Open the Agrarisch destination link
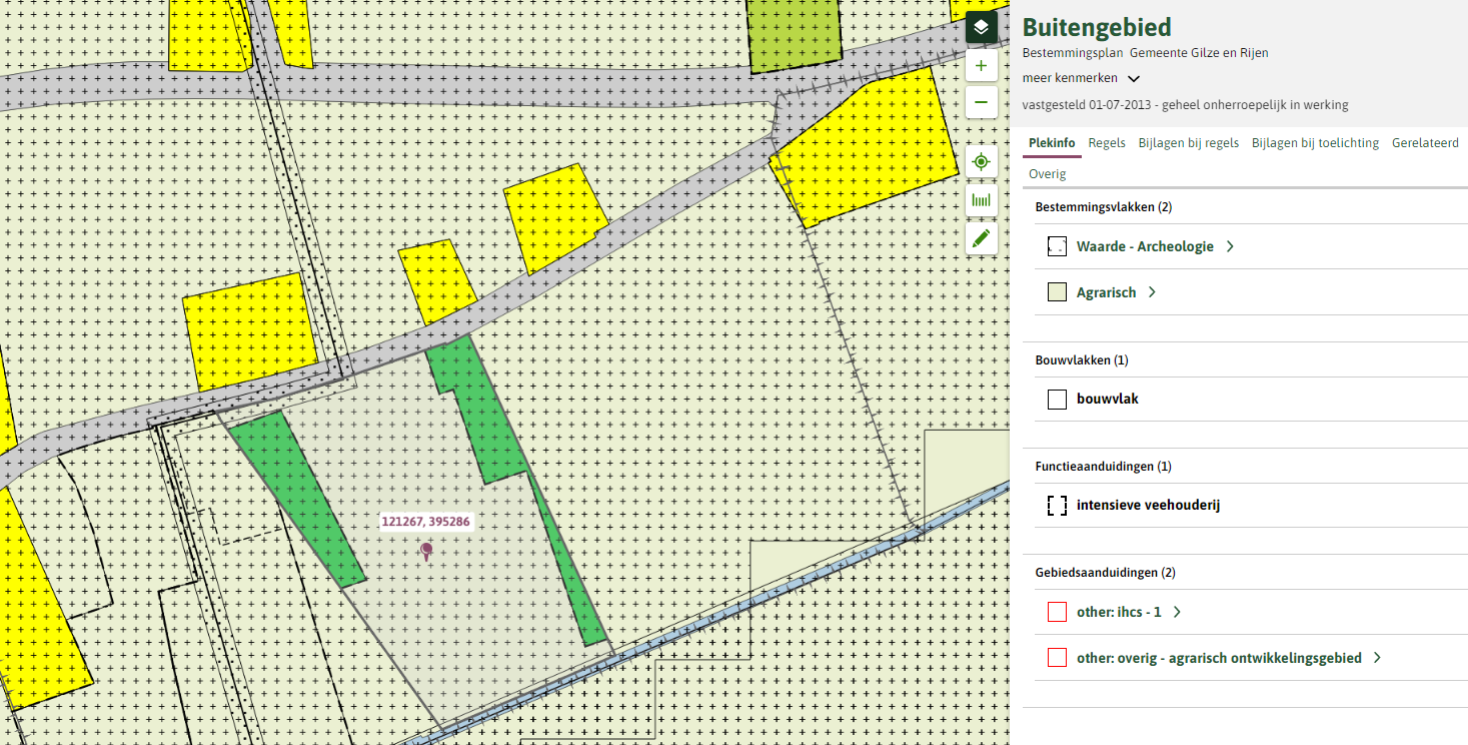 (x=1106, y=292)
